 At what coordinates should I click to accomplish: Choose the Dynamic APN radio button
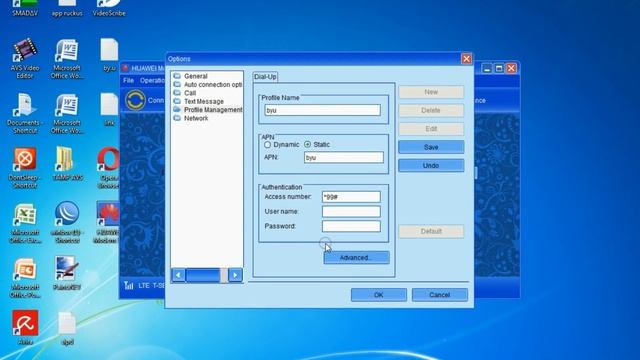(267, 144)
